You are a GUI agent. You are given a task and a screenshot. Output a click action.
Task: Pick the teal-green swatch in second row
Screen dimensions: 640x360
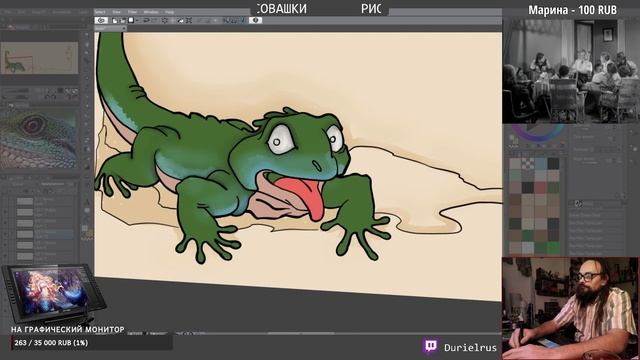(x=515, y=176)
